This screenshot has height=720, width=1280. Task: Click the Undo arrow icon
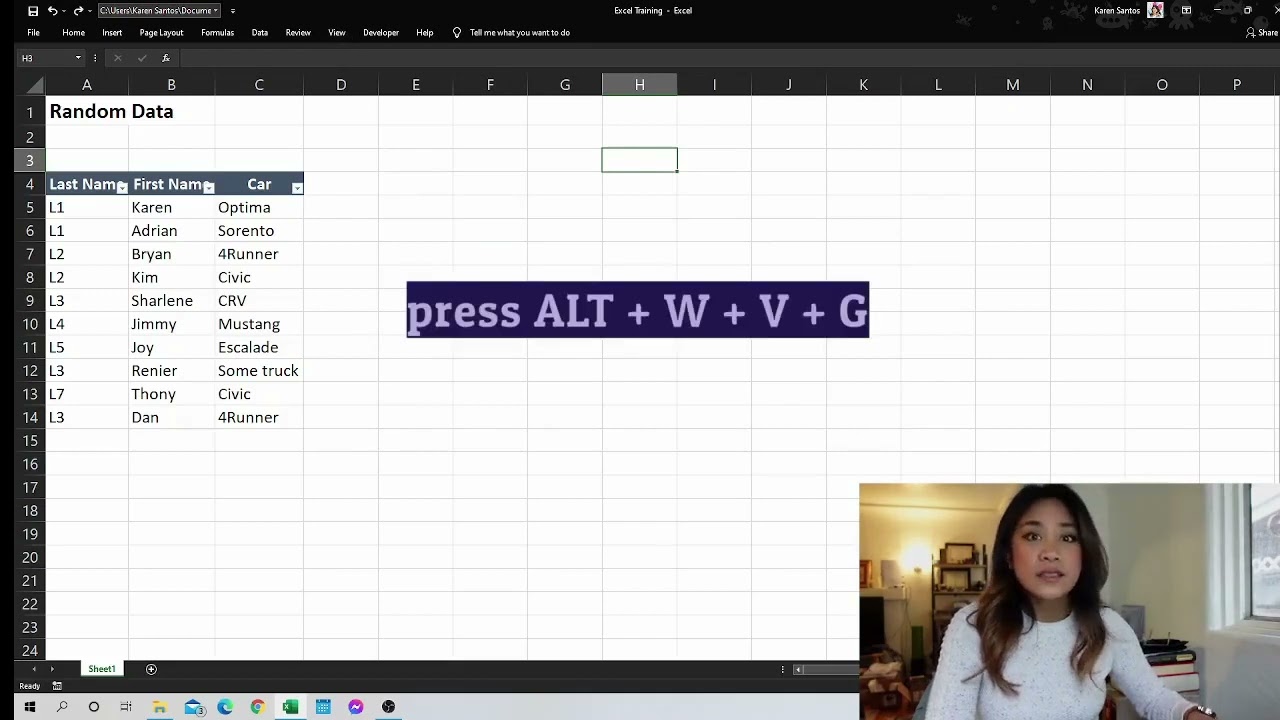[x=53, y=11]
